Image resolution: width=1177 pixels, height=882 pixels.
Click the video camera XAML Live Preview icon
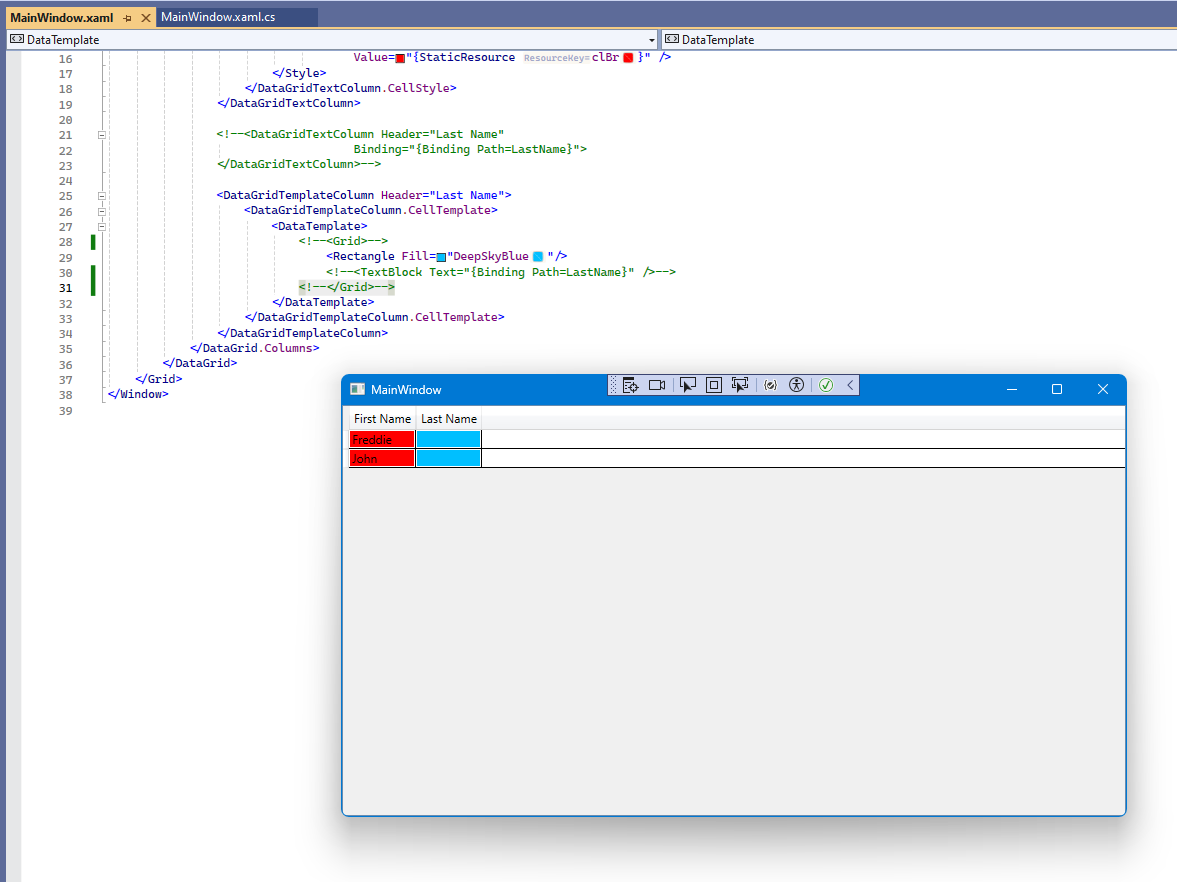click(657, 385)
